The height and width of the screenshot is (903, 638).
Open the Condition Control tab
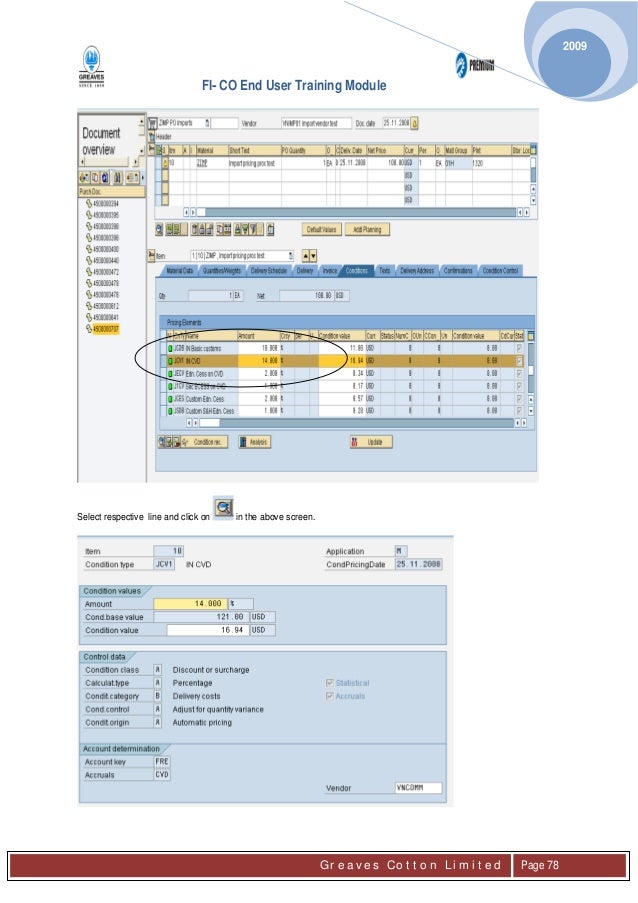[x=500, y=271]
